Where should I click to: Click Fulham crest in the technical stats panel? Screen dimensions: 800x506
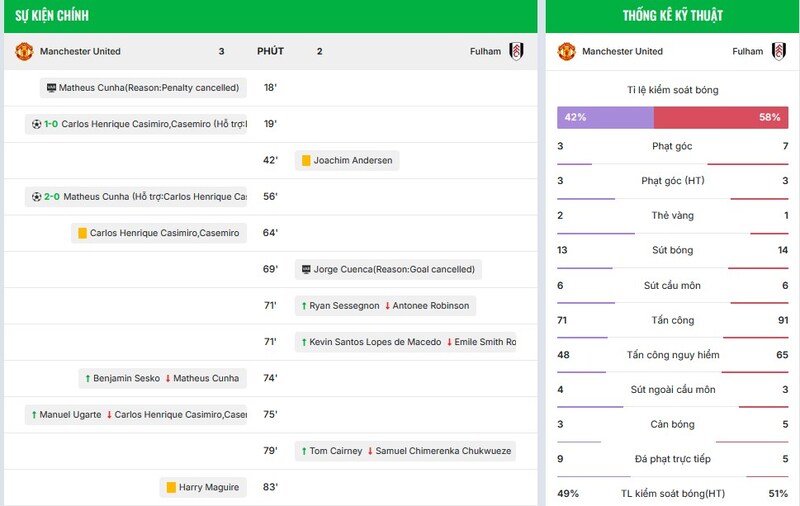778,51
